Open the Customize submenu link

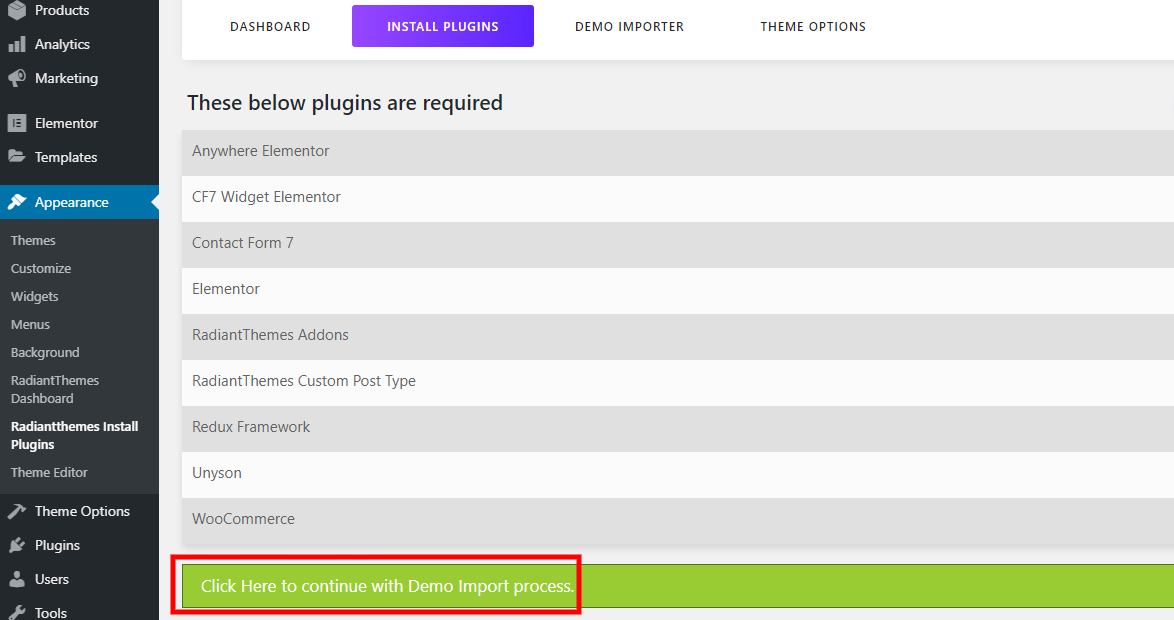[x=41, y=268]
